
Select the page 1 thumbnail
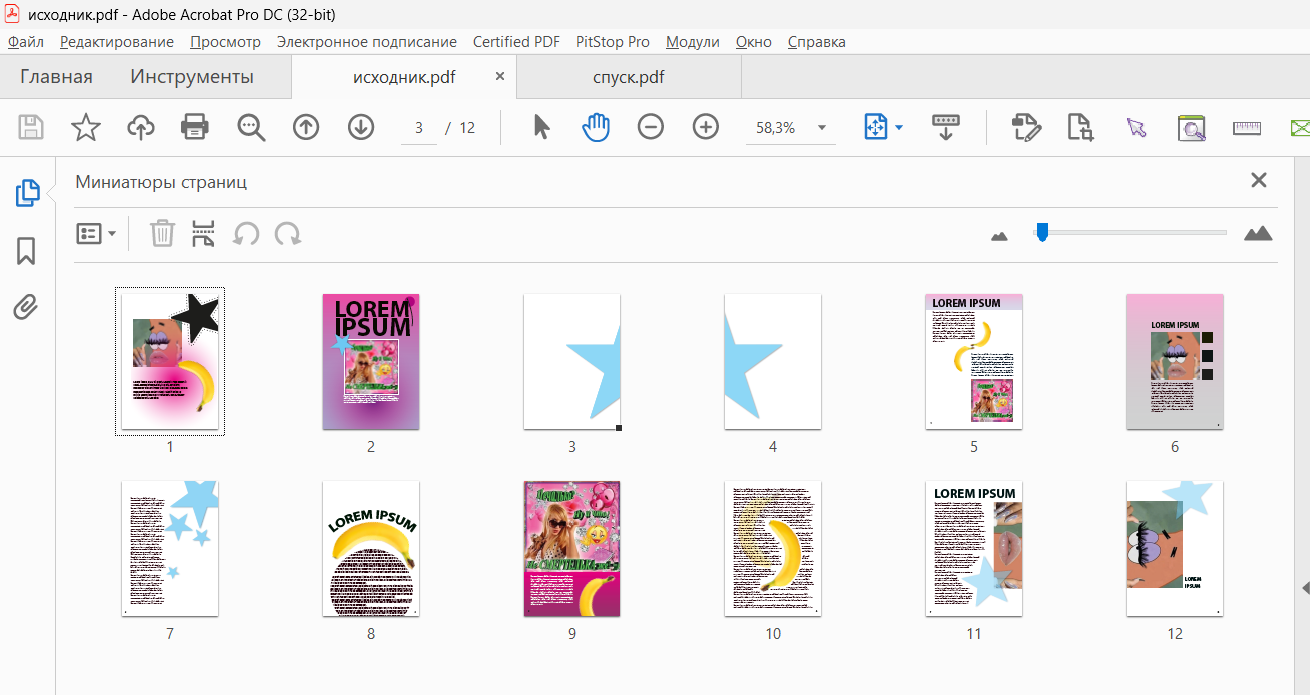point(170,361)
